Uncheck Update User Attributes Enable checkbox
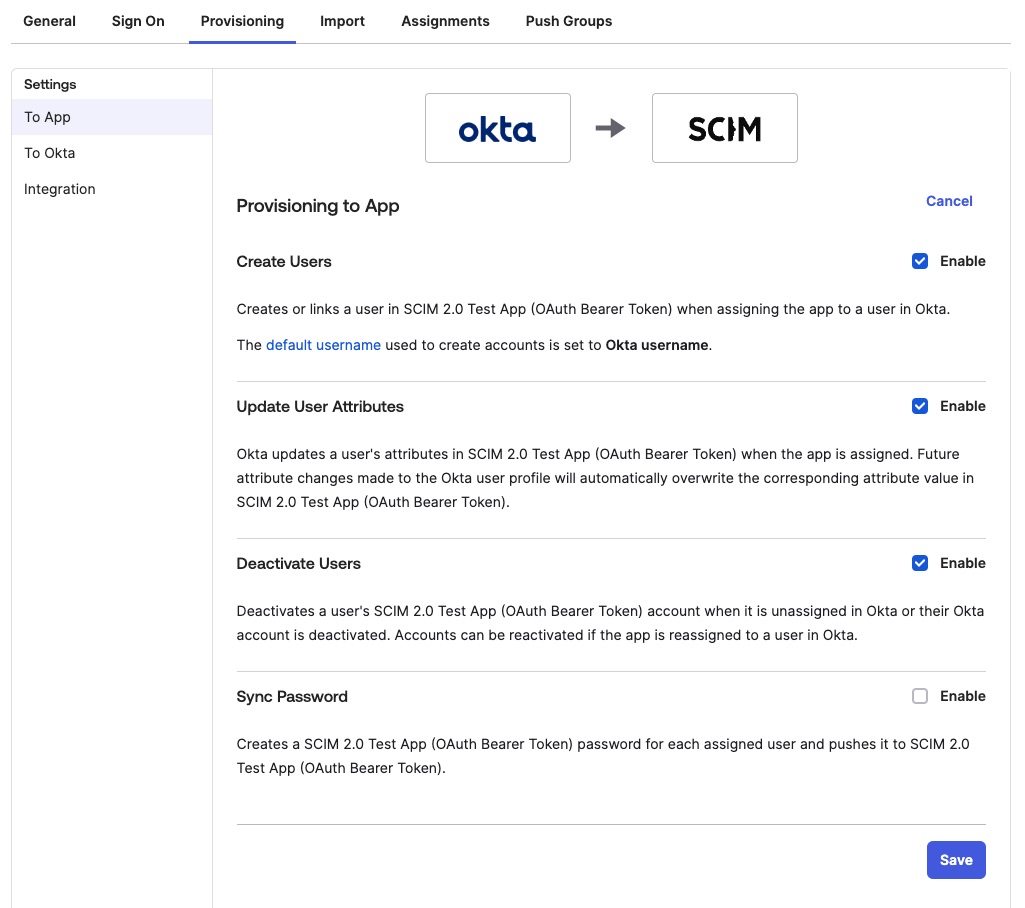1025x908 pixels. (x=920, y=406)
